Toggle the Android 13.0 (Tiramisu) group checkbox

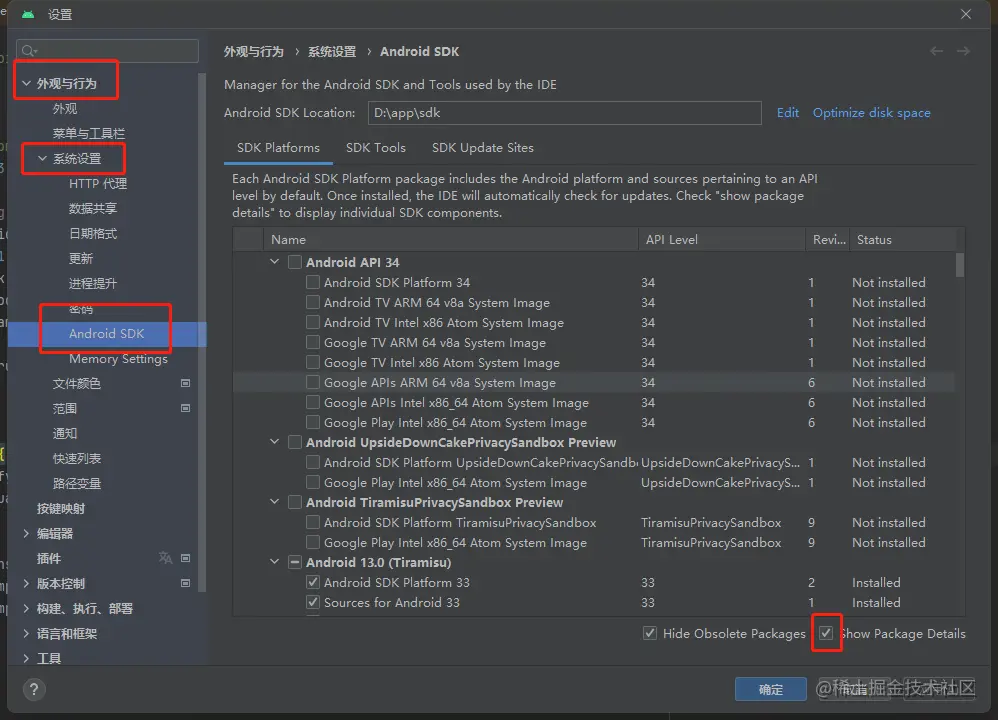[x=295, y=562]
